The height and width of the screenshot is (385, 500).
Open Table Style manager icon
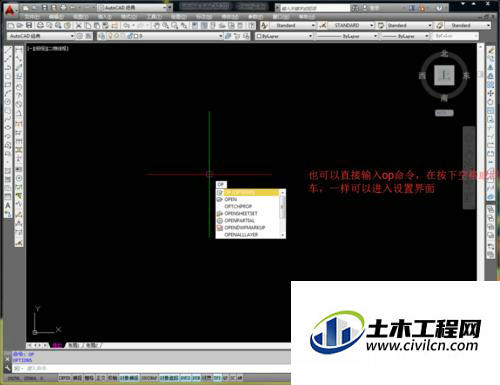tap(380, 26)
